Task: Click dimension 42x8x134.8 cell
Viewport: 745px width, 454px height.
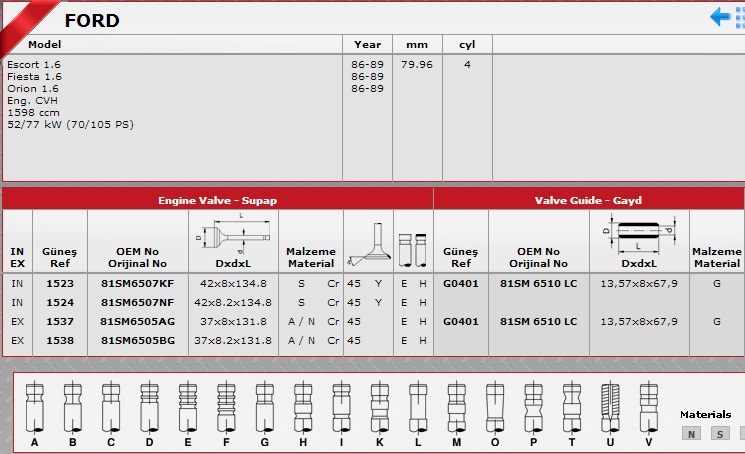Action: point(233,284)
